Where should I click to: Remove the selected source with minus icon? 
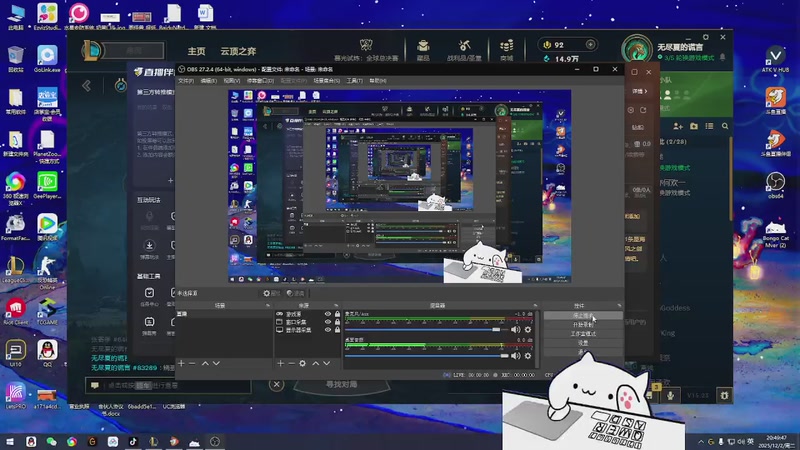(291, 363)
